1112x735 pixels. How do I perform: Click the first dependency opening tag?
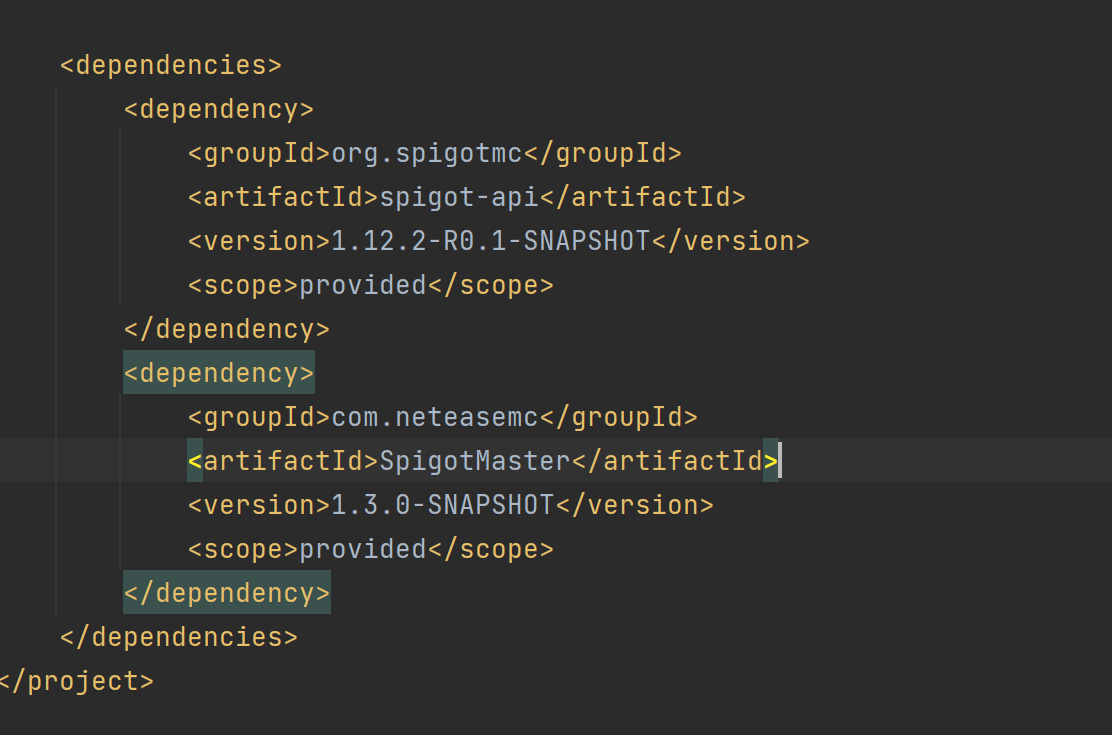click(x=219, y=109)
